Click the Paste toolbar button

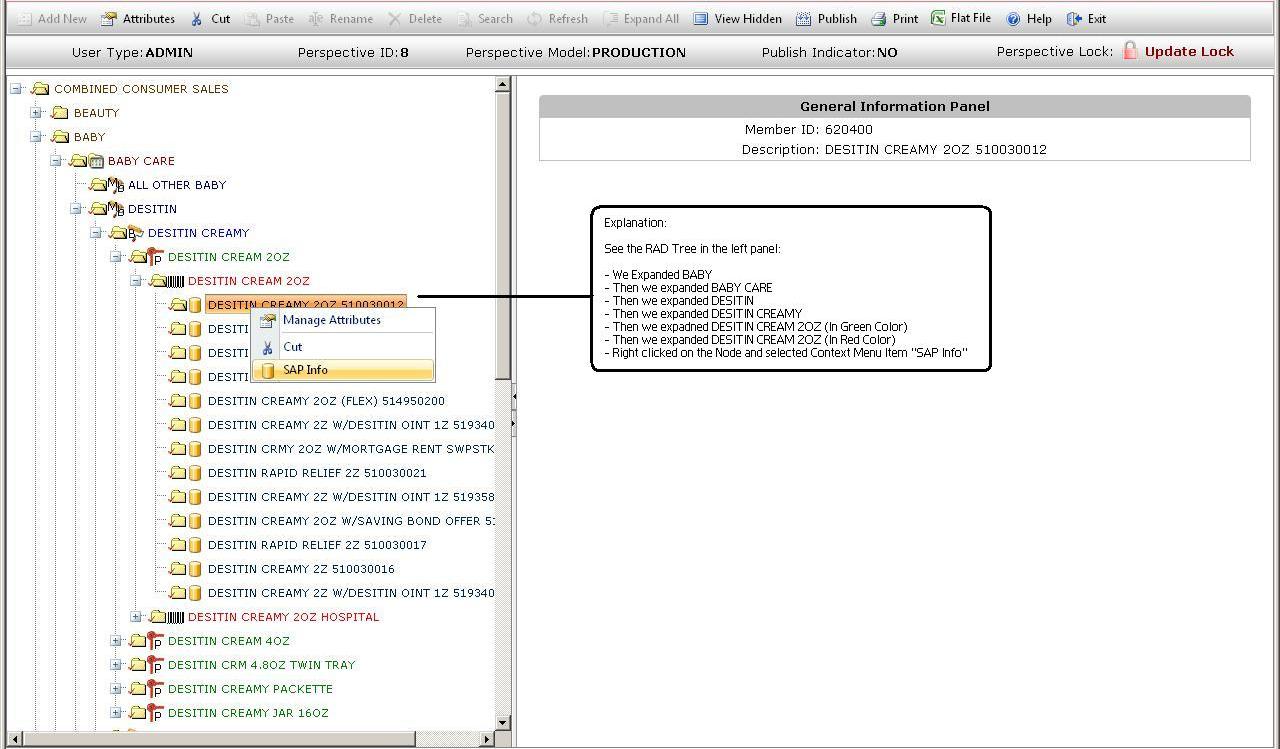(269, 19)
